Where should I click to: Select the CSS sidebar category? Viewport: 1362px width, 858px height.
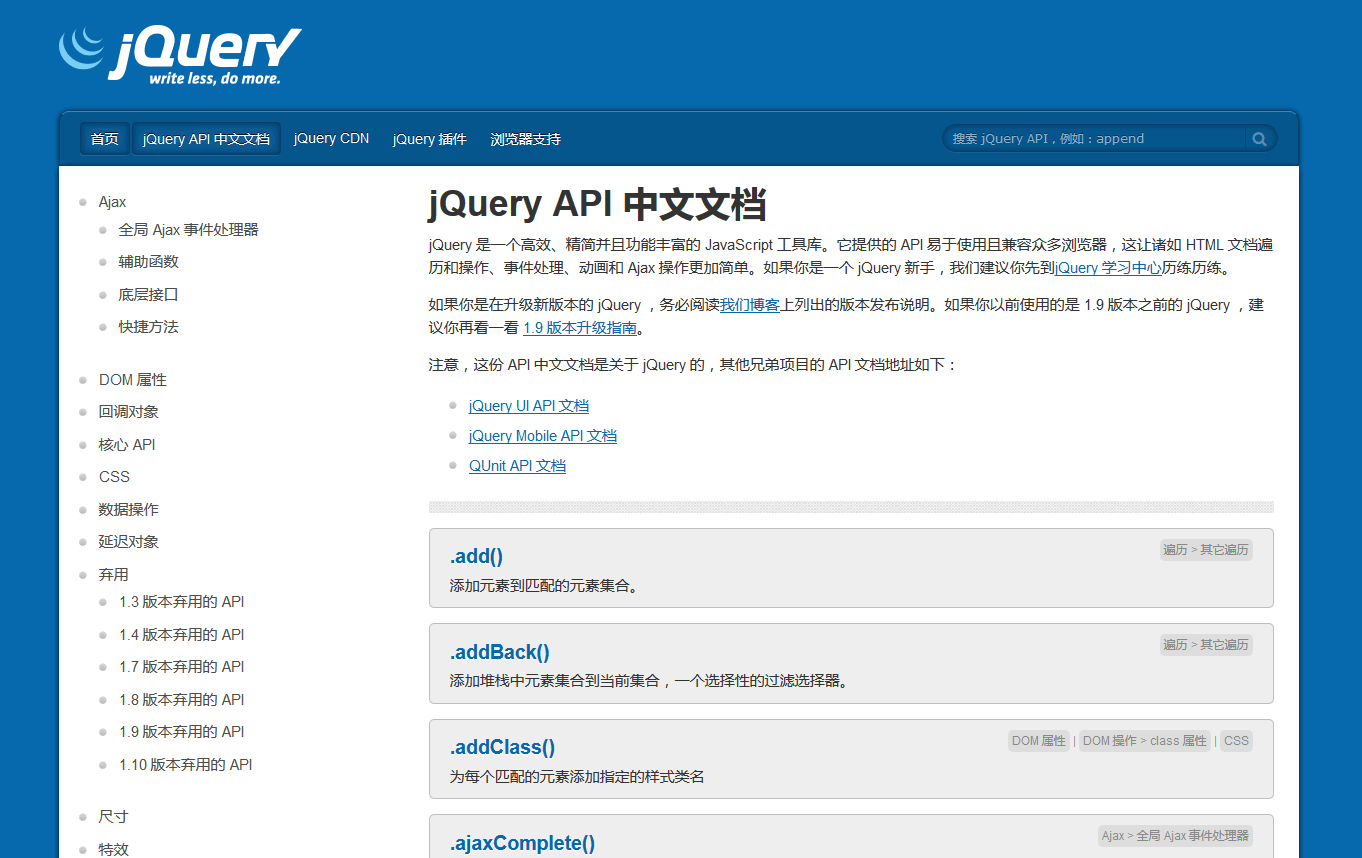[x=114, y=477]
